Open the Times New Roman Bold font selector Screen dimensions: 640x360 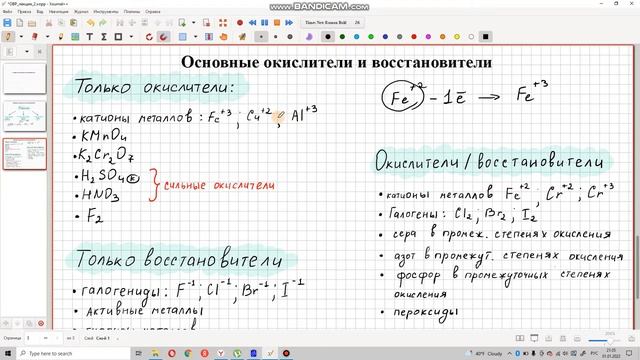tap(332, 23)
